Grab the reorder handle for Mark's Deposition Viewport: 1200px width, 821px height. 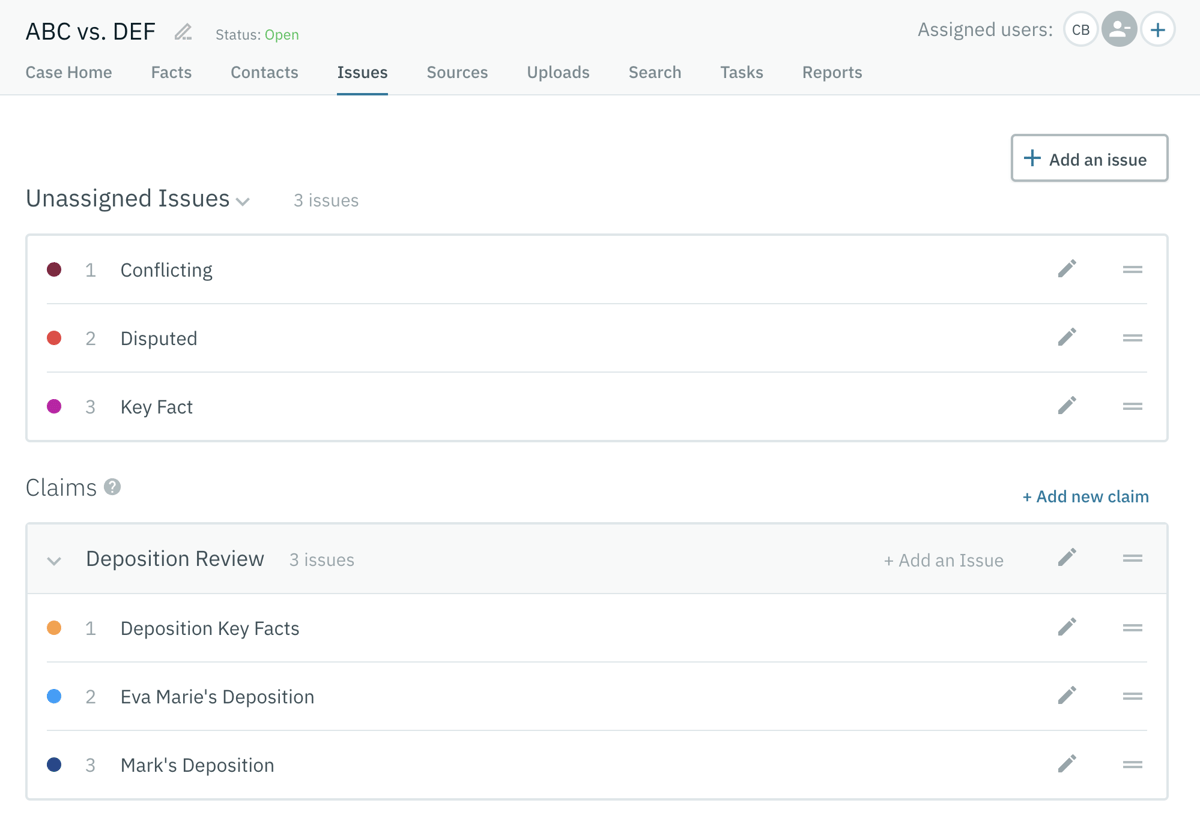pos(1132,764)
